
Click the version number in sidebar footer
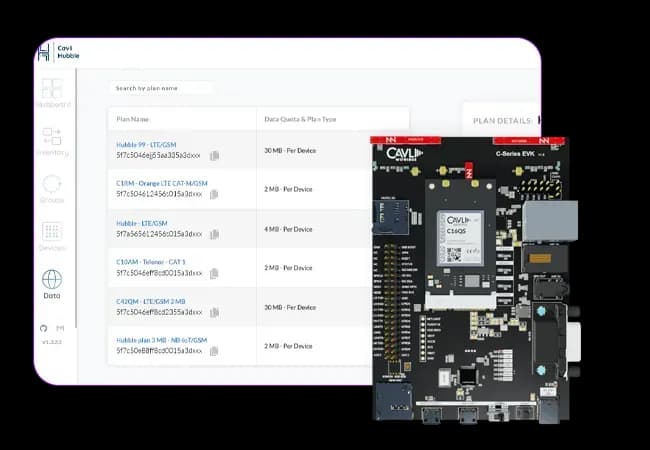(x=52, y=342)
